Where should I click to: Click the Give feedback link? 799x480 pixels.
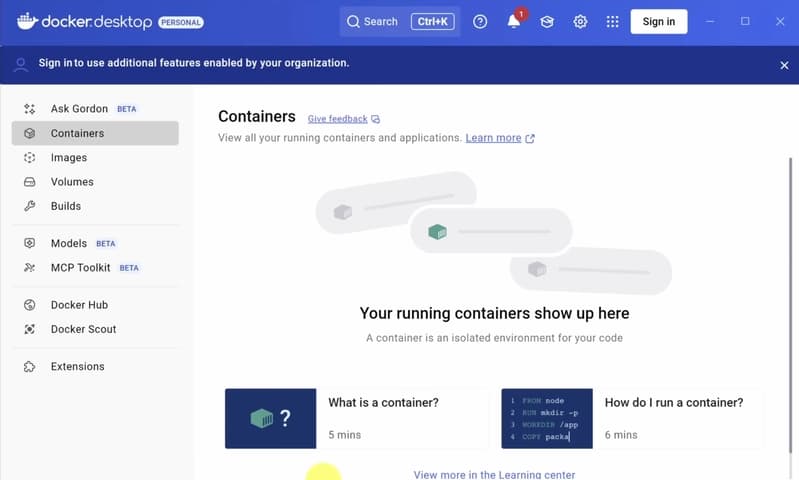(337, 119)
